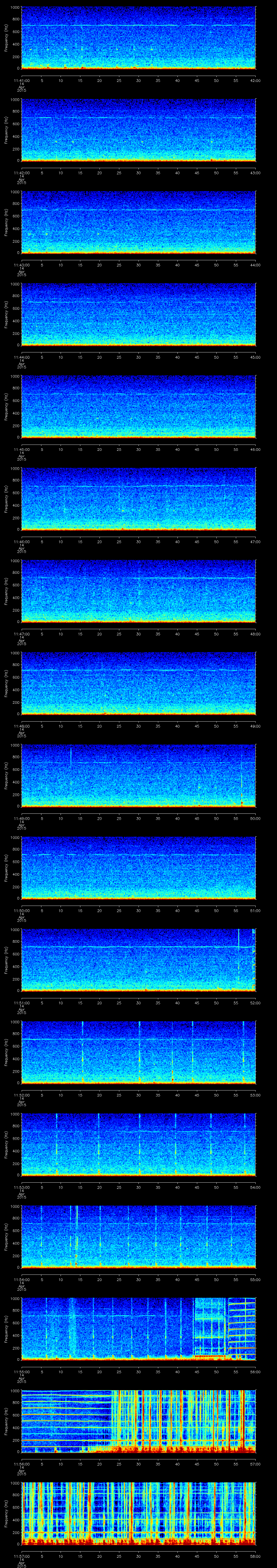Click the "11:55:00" start time label

[x=21, y=1371]
